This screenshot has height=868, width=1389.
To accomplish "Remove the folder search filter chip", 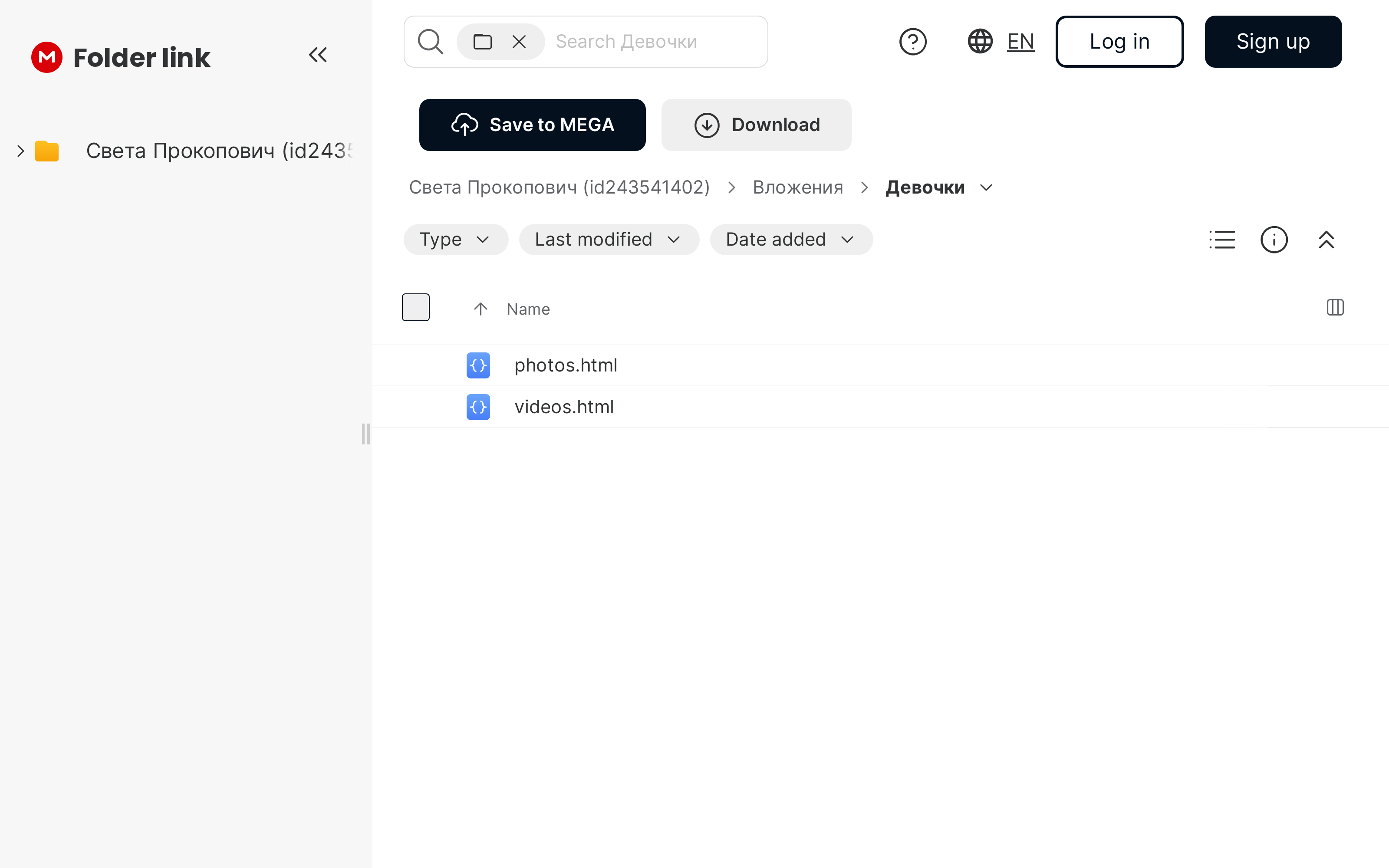I will [x=519, y=41].
